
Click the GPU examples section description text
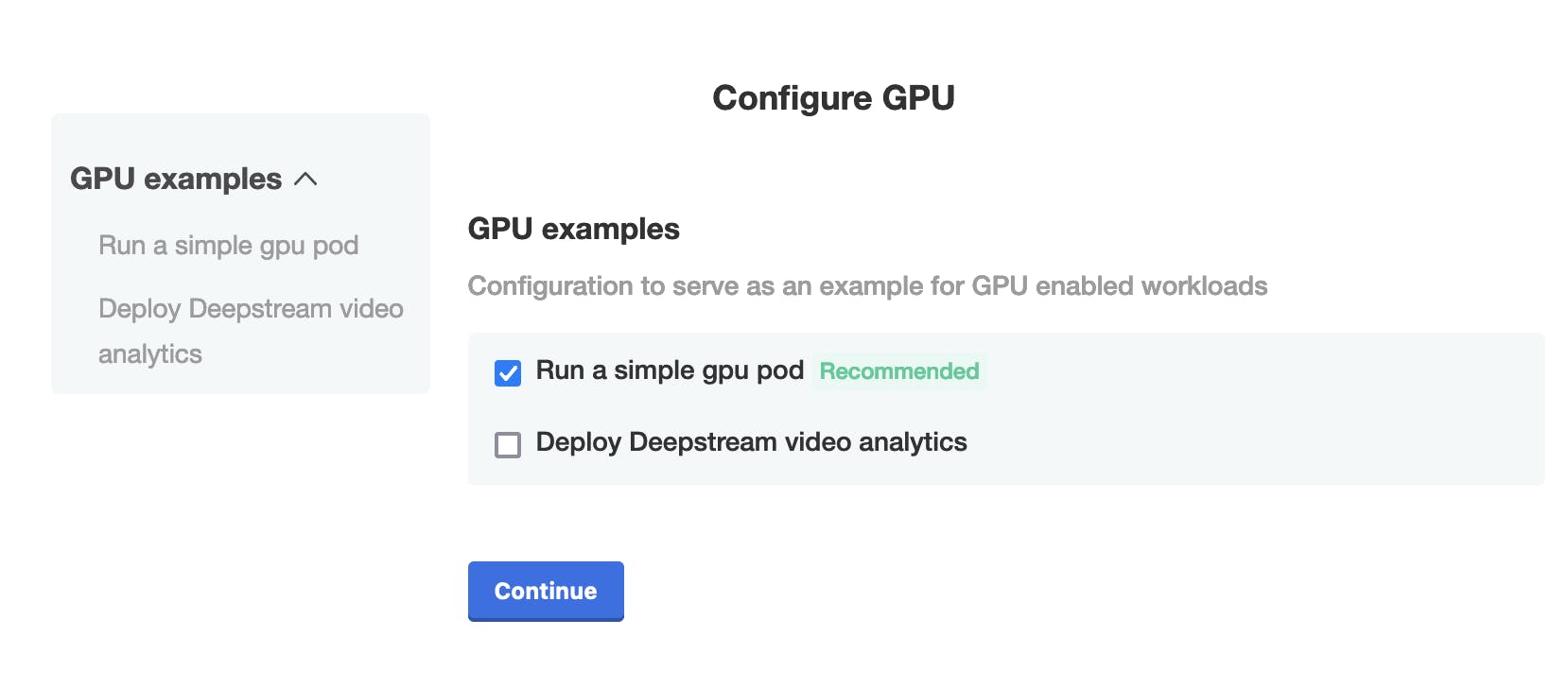pyautogui.click(x=867, y=286)
